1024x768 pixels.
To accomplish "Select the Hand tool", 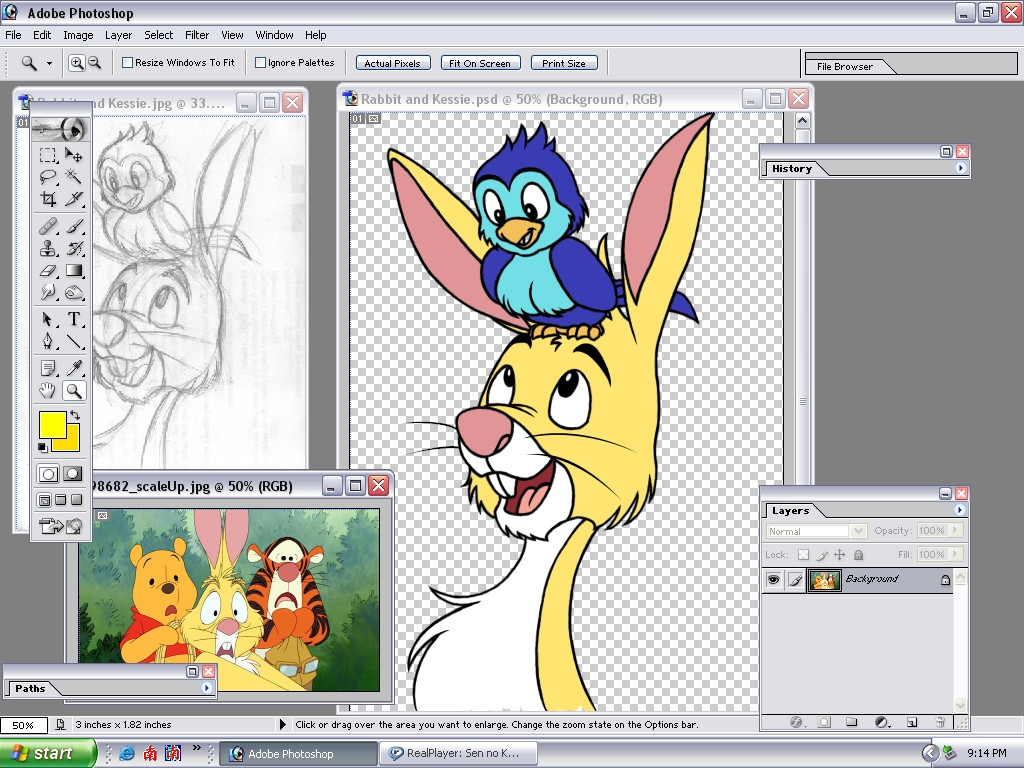I will point(48,391).
